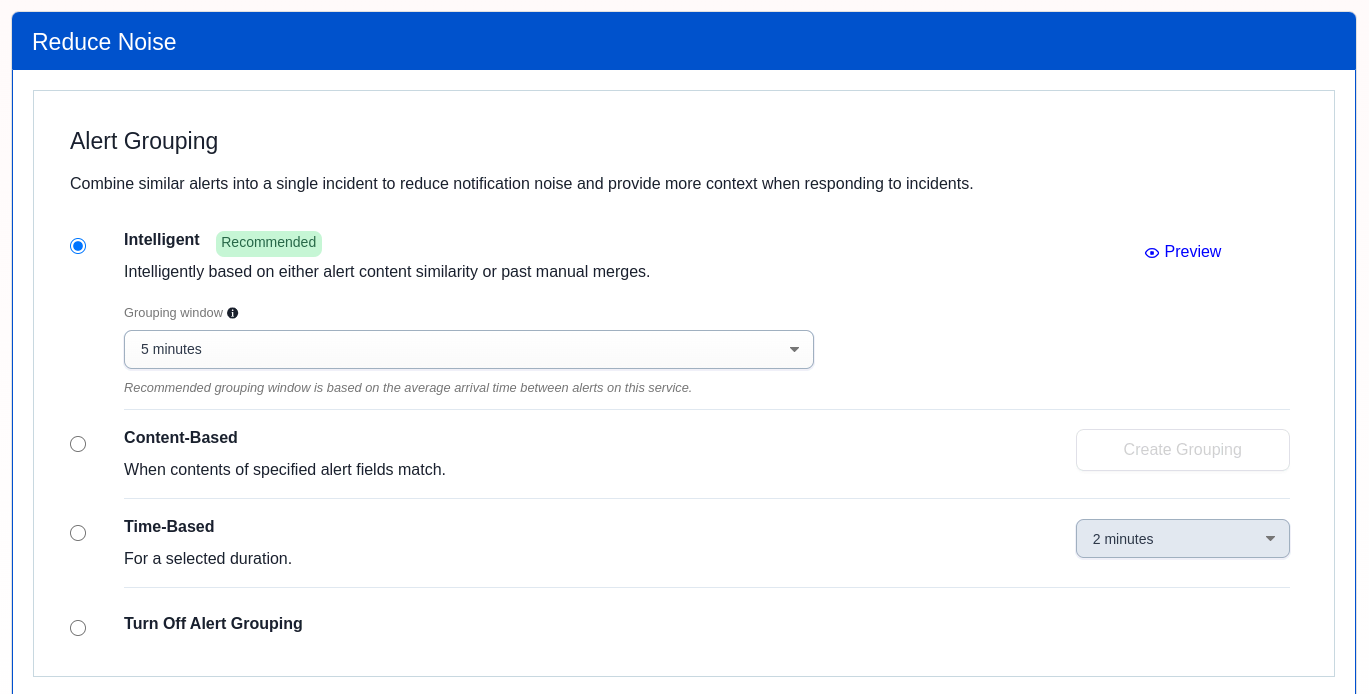
Task: Click the Content-Based option label
Action: 181,438
